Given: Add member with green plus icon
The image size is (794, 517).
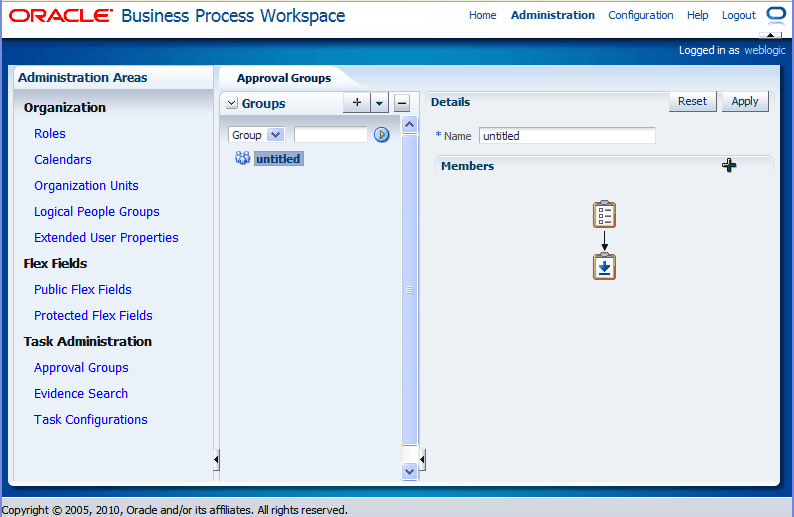Looking at the screenshot, I should [729, 165].
